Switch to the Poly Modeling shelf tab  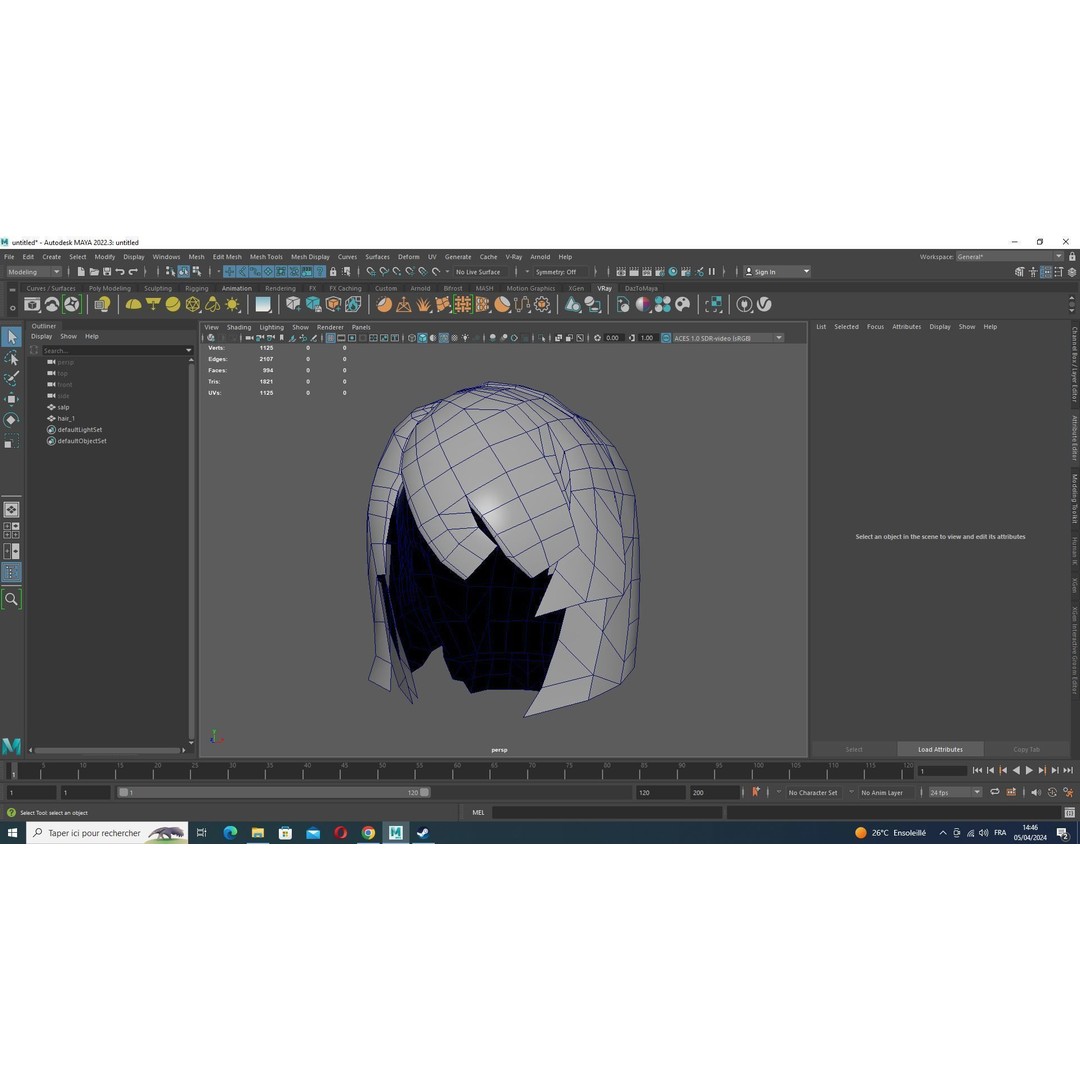110,289
